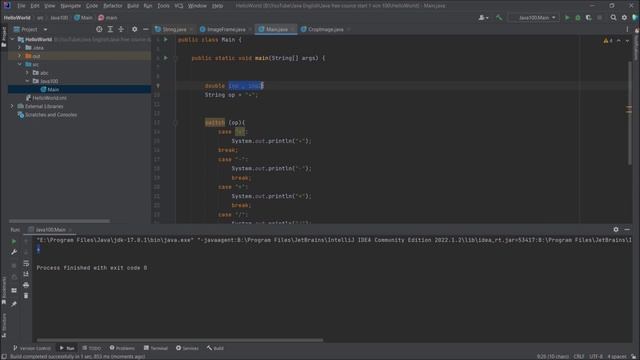Run Java100.Main with green play button
Screen dimensions: 640x360
pos(567,18)
